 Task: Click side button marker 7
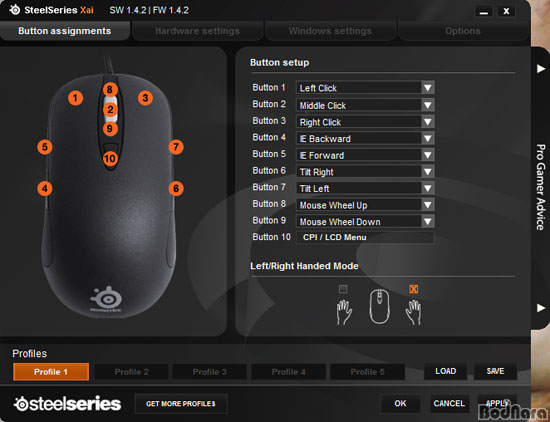pos(176,147)
